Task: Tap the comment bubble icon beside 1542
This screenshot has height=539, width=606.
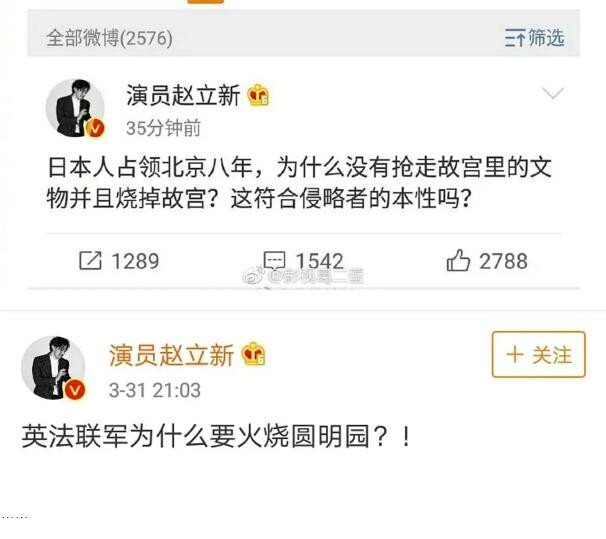Action: 274,260
